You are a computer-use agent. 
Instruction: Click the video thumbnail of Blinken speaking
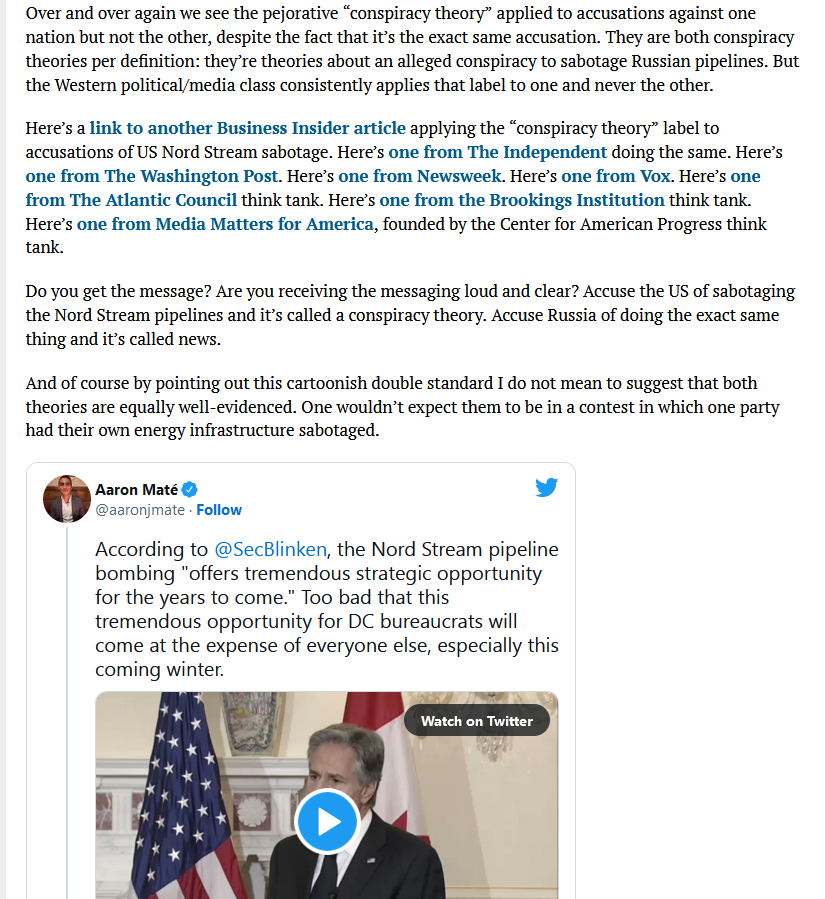[327, 795]
